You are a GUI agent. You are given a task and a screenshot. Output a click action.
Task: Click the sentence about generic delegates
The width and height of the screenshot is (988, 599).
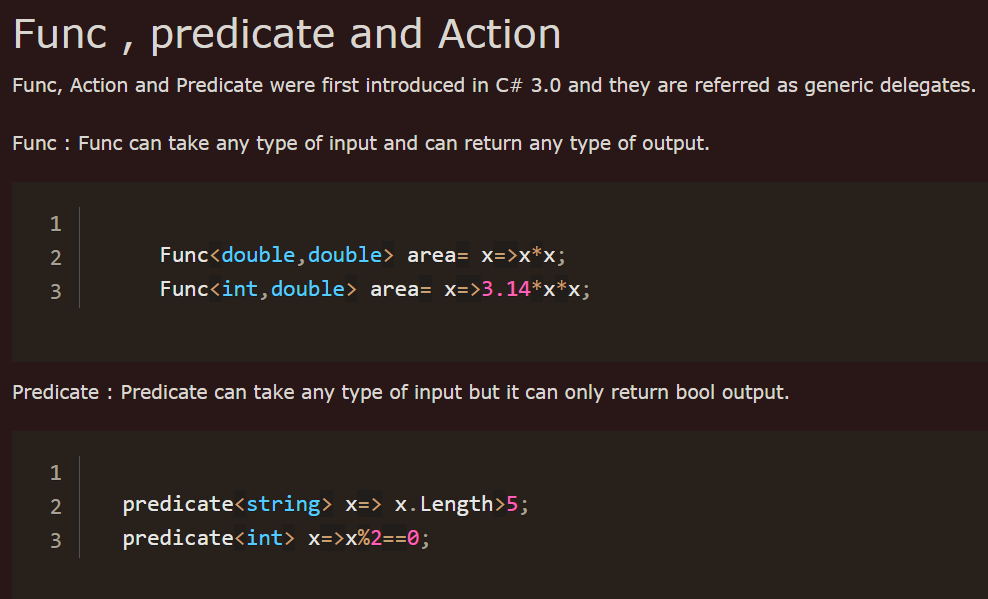(494, 85)
